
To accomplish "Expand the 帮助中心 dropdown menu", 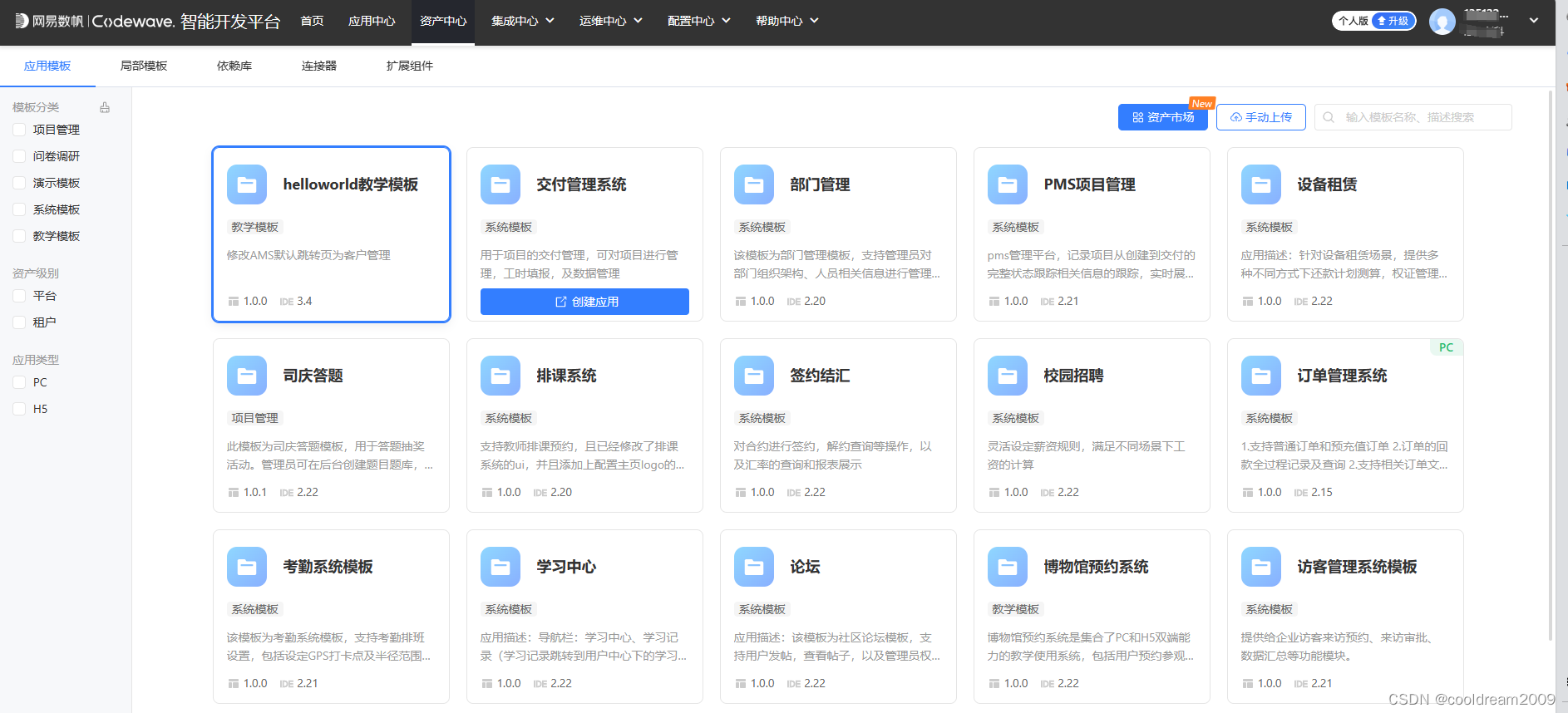I will [x=786, y=21].
